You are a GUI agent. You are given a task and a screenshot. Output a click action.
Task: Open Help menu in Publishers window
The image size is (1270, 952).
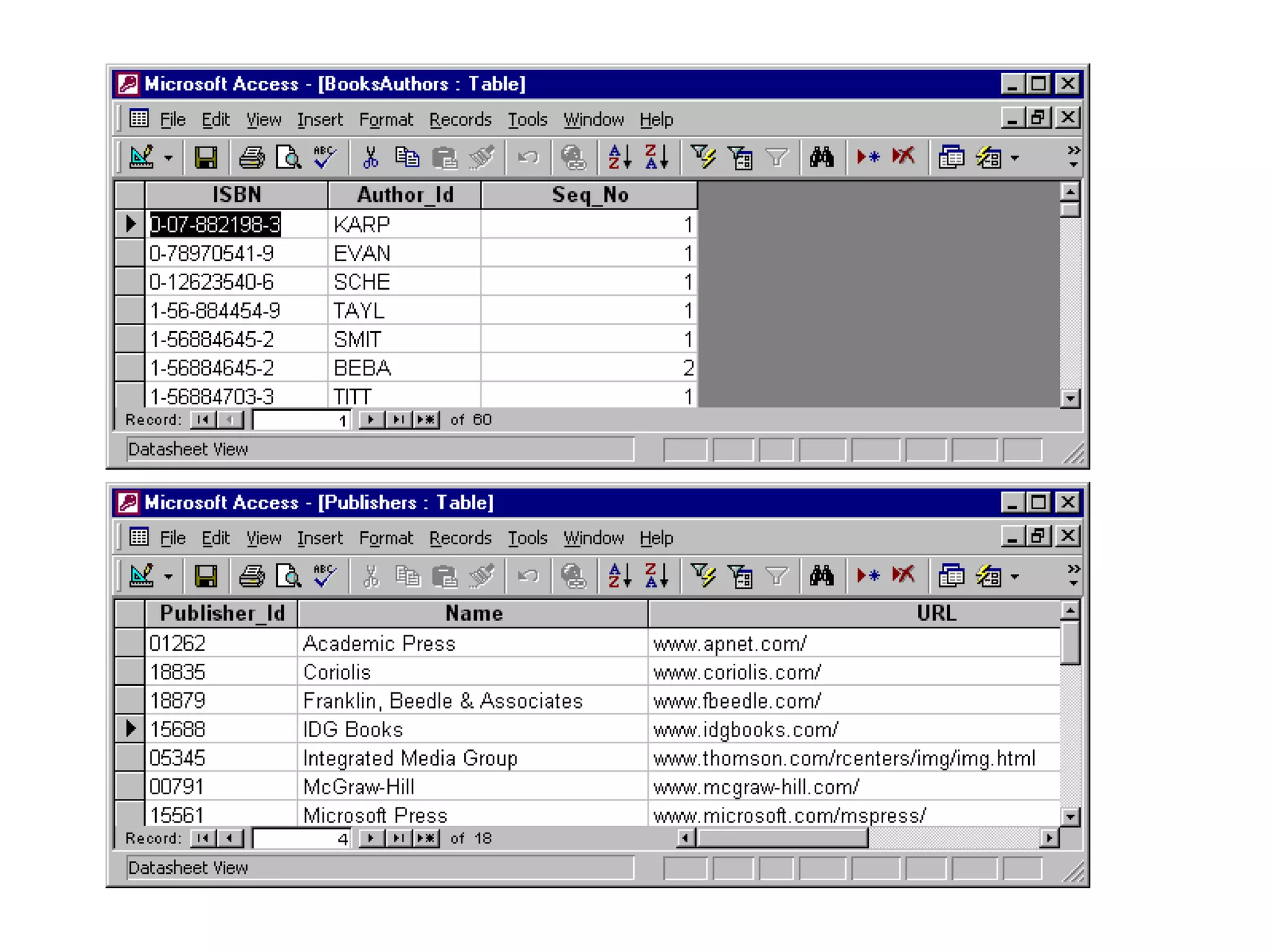(656, 538)
